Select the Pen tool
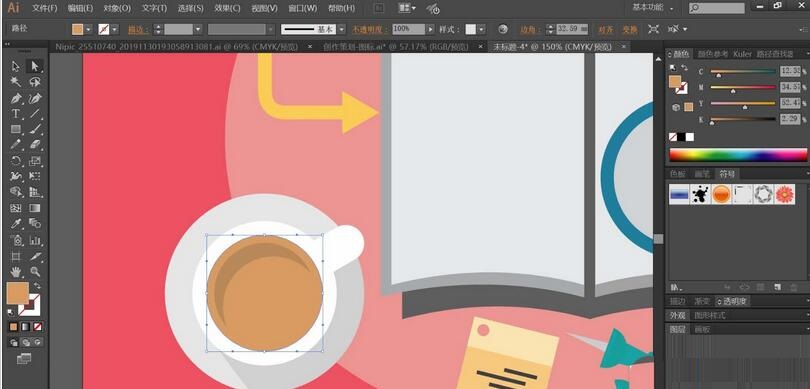 [x=16, y=98]
